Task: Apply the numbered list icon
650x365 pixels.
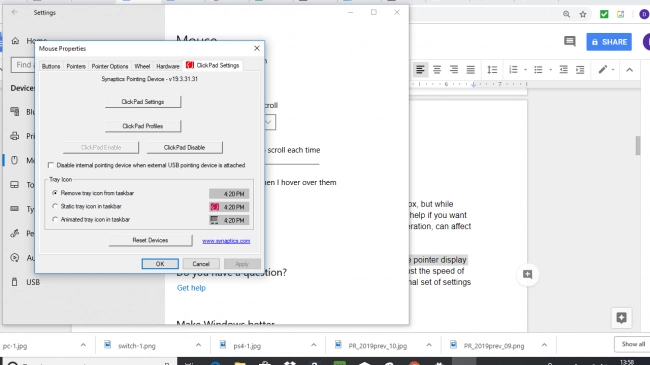Action: pos(513,70)
